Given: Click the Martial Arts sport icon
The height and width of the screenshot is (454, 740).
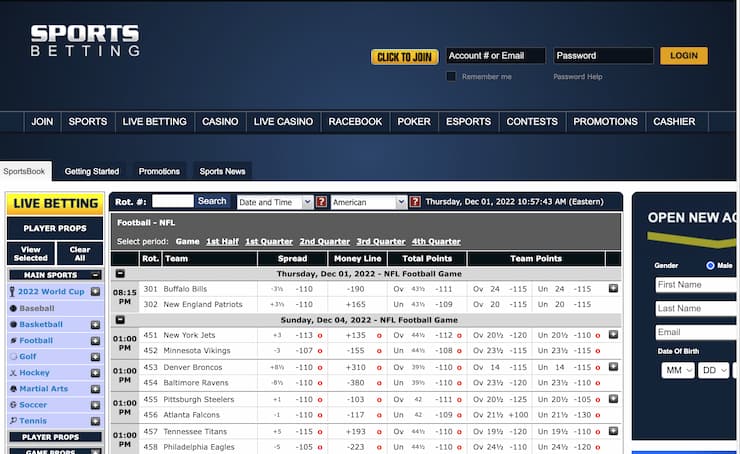Looking at the screenshot, I should pyautogui.click(x=13, y=388).
